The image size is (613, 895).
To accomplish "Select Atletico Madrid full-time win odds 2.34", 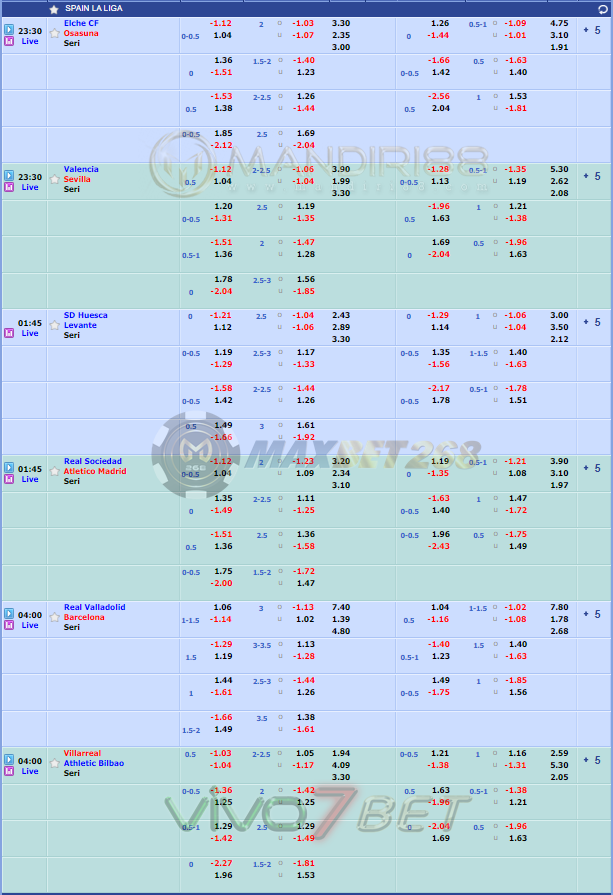I will tap(341, 474).
